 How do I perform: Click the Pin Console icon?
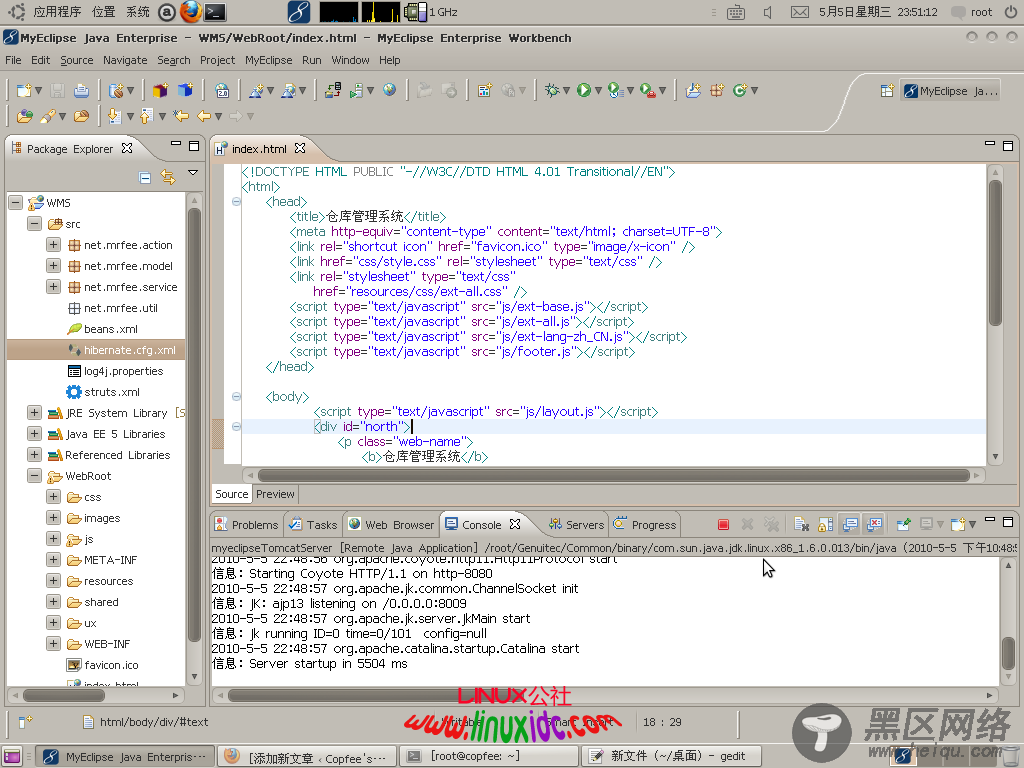pyautogui.click(x=904, y=524)
